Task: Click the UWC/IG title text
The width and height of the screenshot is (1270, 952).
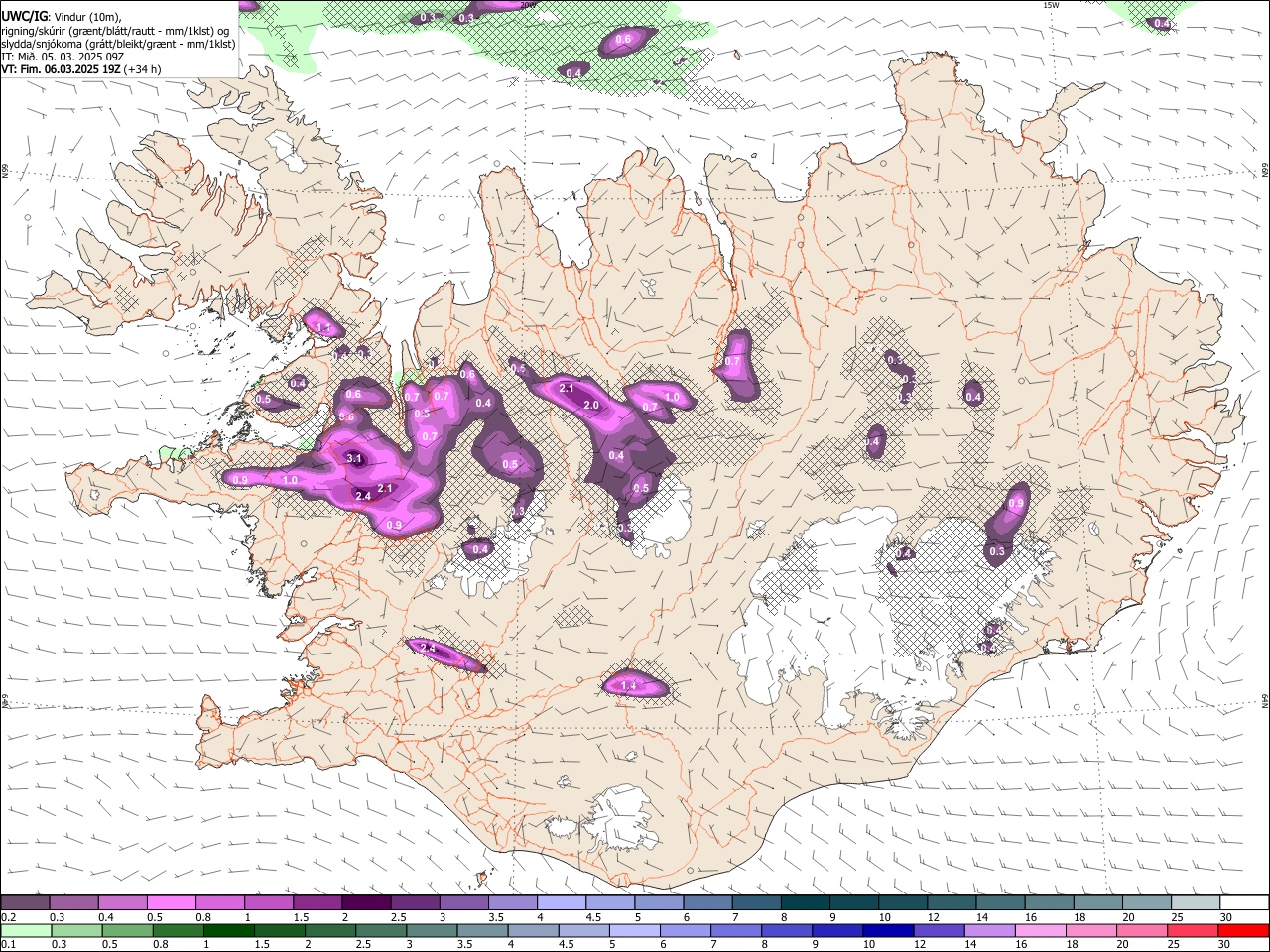Action: coord(24,17)
